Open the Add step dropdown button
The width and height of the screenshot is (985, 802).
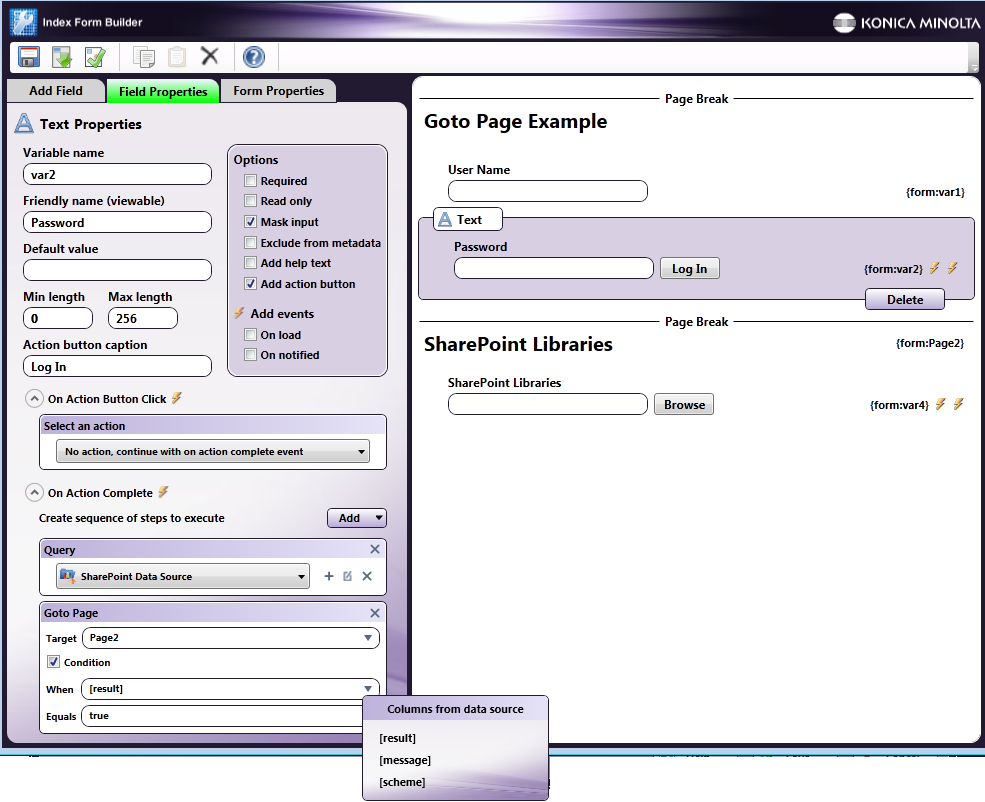(x=357, y=518)
